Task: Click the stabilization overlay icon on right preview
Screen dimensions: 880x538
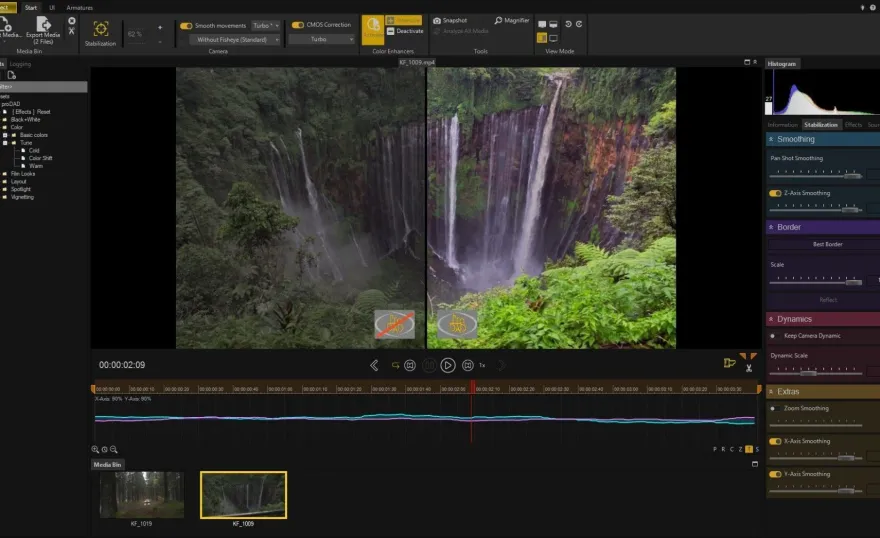Action: click(457, 324)
